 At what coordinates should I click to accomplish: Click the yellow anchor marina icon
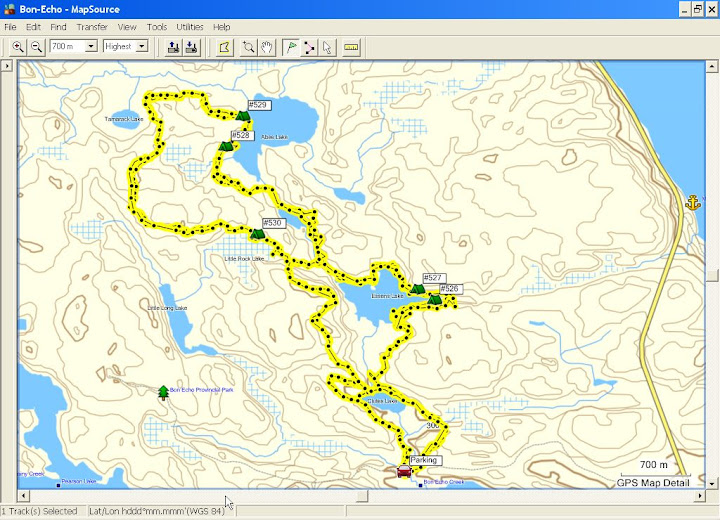692,203
